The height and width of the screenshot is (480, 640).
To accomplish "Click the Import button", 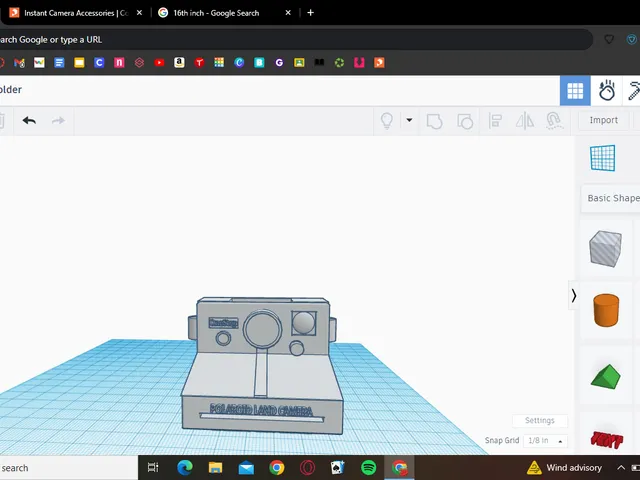I will click(604, 120).
